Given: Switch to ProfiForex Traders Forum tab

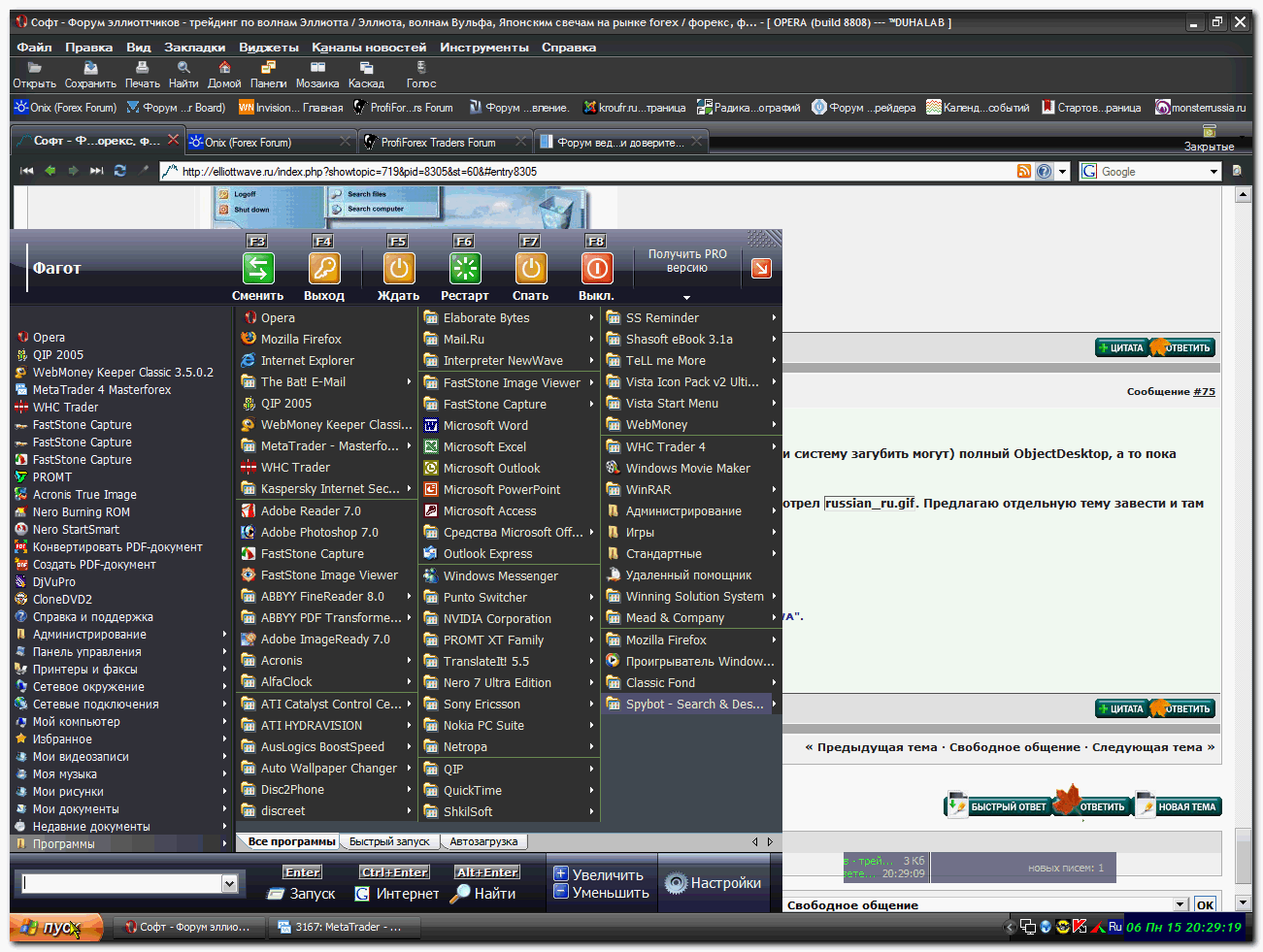Looking at the screenshot, I should click(x=446, y=142).
